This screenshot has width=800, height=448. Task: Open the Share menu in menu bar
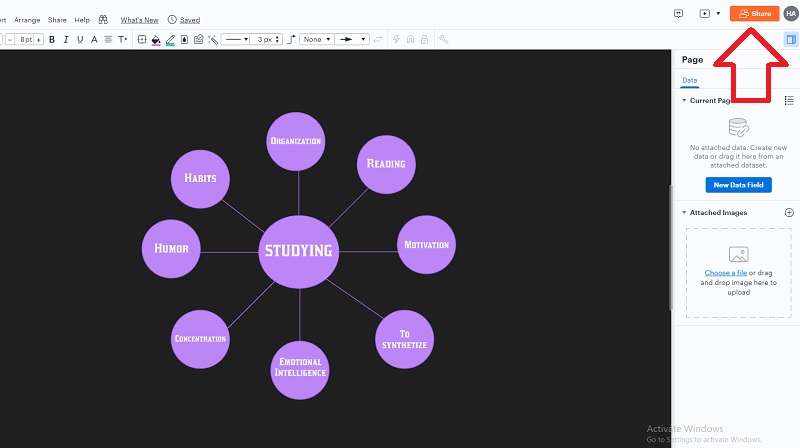pos(57,20)
